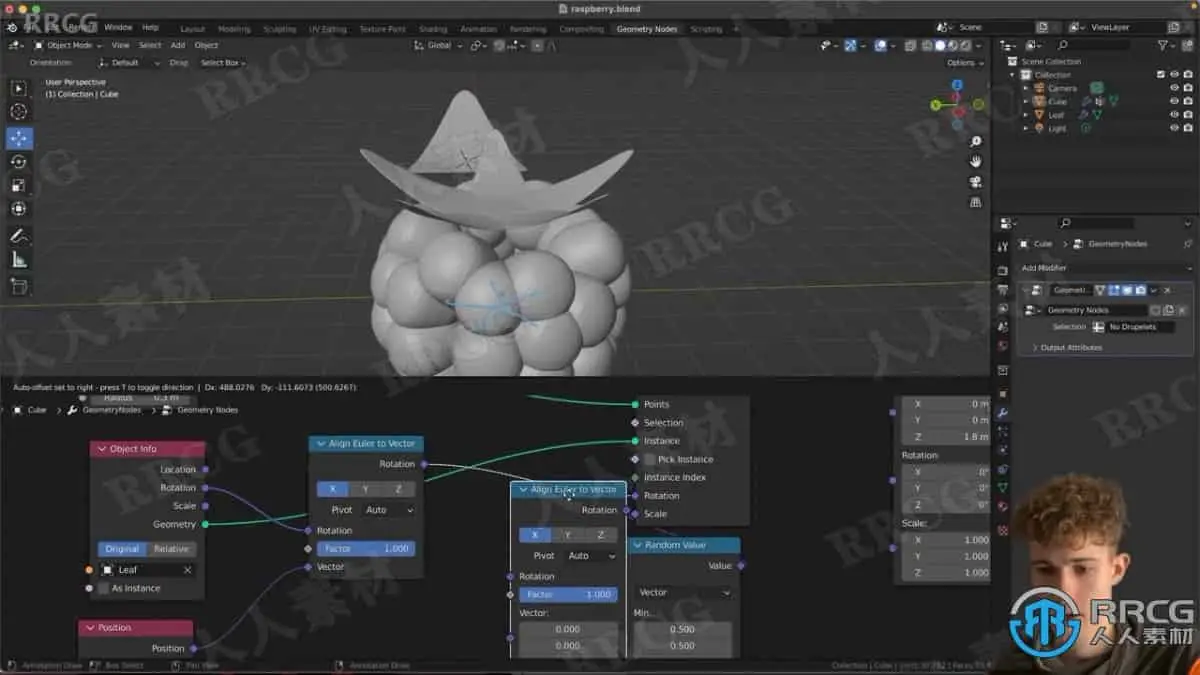
Task: Toggle visibility eye for Light in outliner
Action: [1174, 128]
